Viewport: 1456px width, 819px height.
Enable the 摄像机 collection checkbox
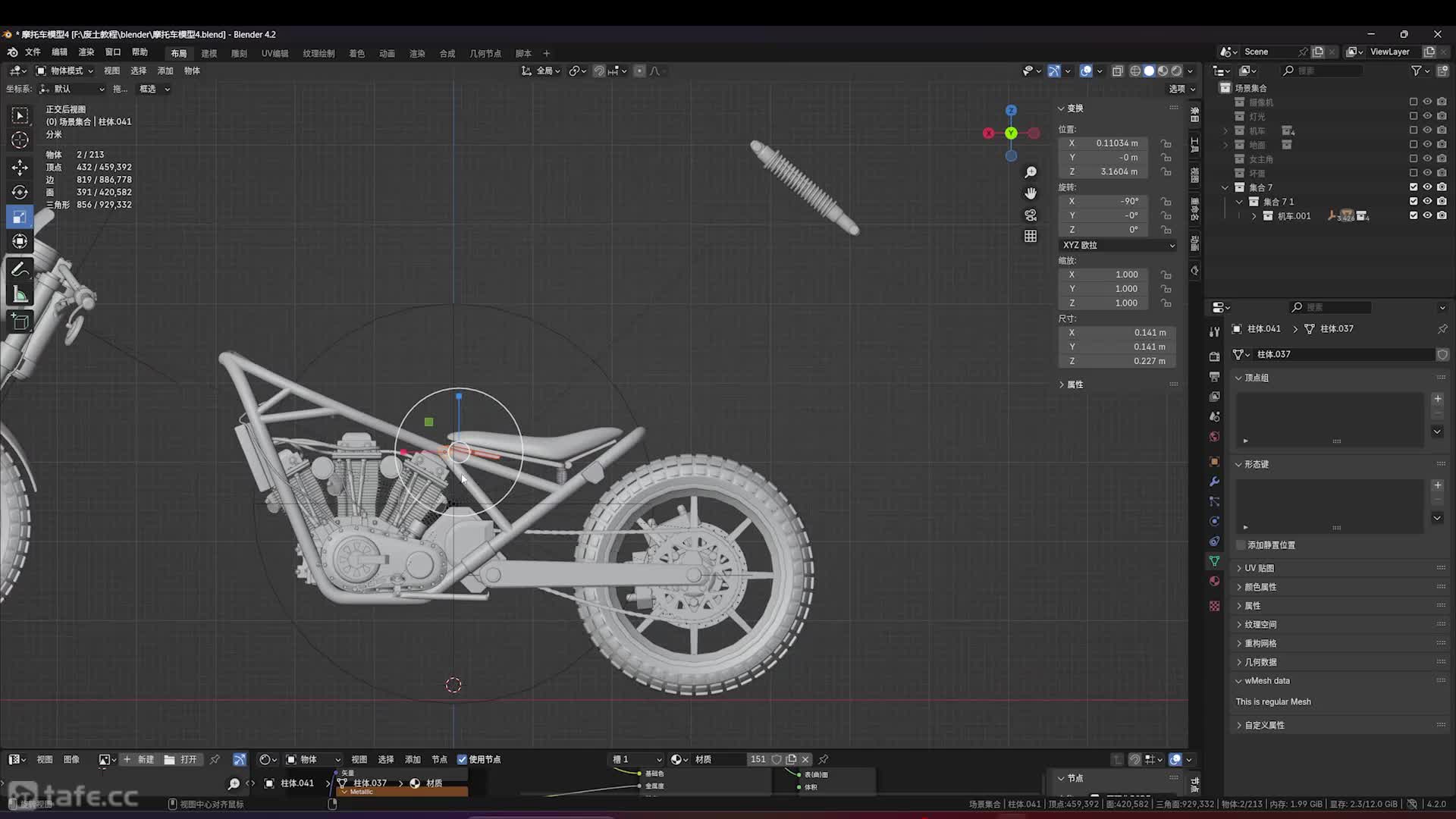coord(1413,102)
